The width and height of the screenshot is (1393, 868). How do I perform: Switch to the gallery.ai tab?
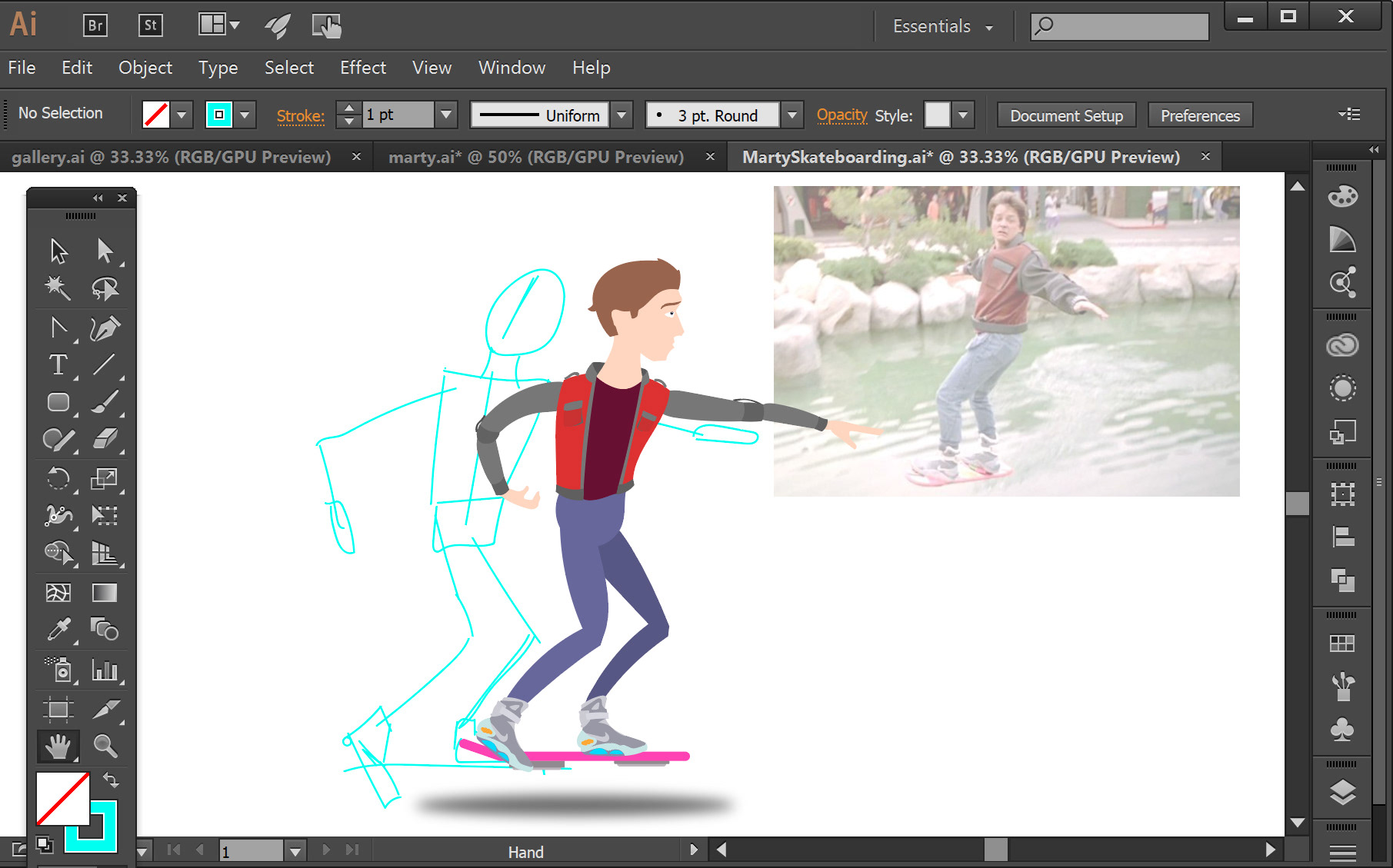click(171, 157)
